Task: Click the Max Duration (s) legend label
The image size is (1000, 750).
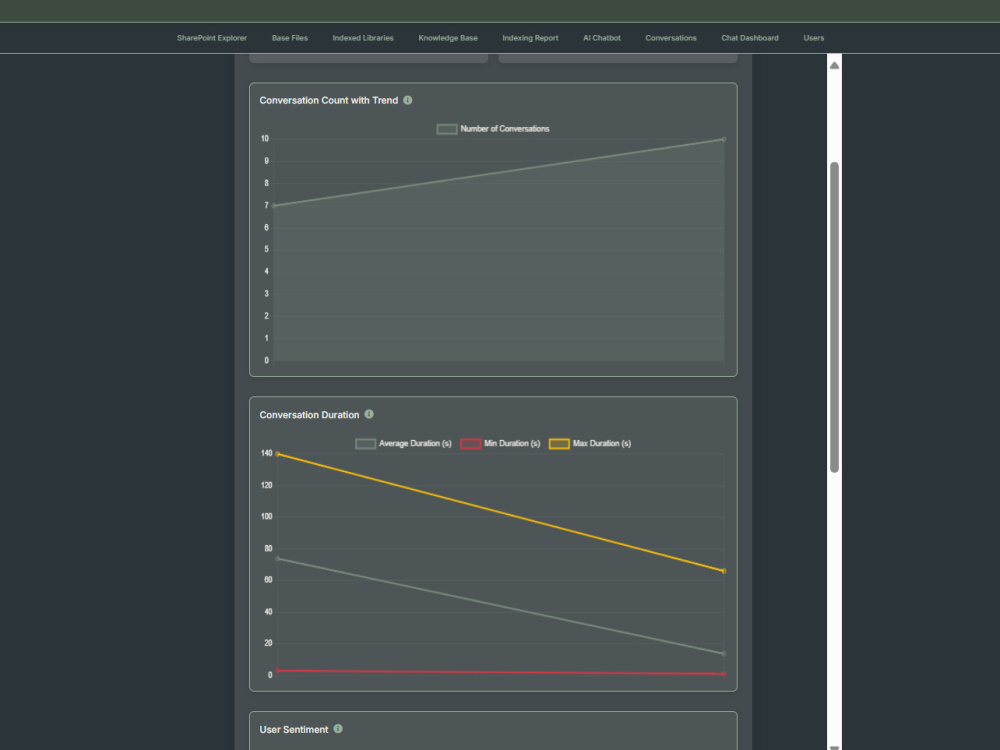Action: [601, 443]
